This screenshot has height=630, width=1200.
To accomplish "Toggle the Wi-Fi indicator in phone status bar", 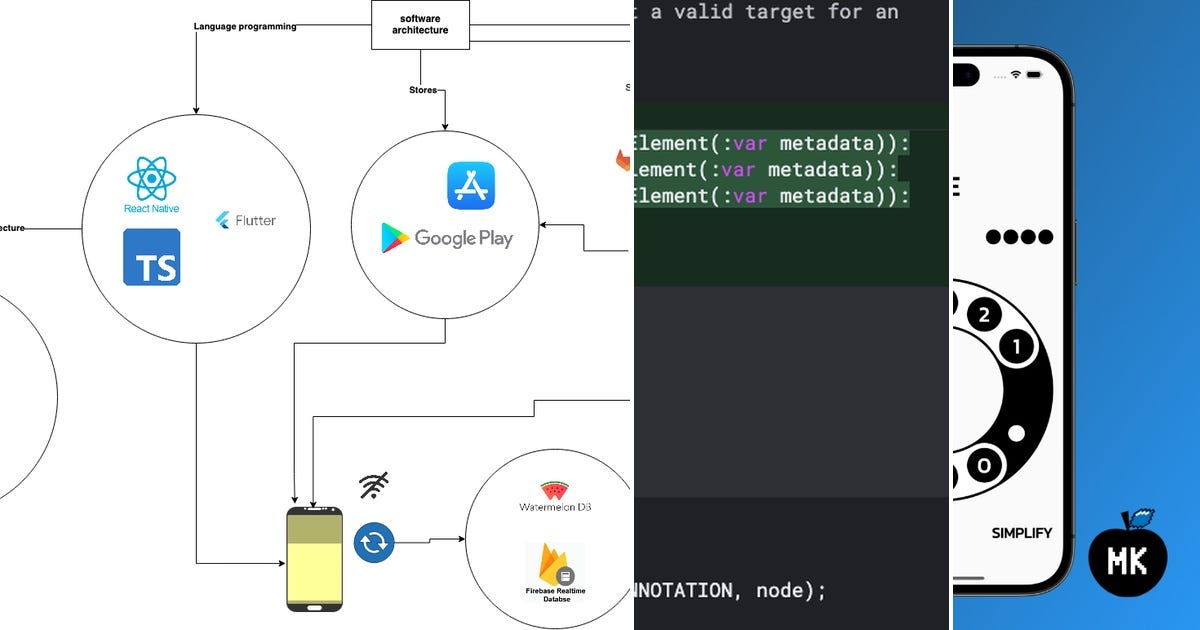I will point(1016,74).
